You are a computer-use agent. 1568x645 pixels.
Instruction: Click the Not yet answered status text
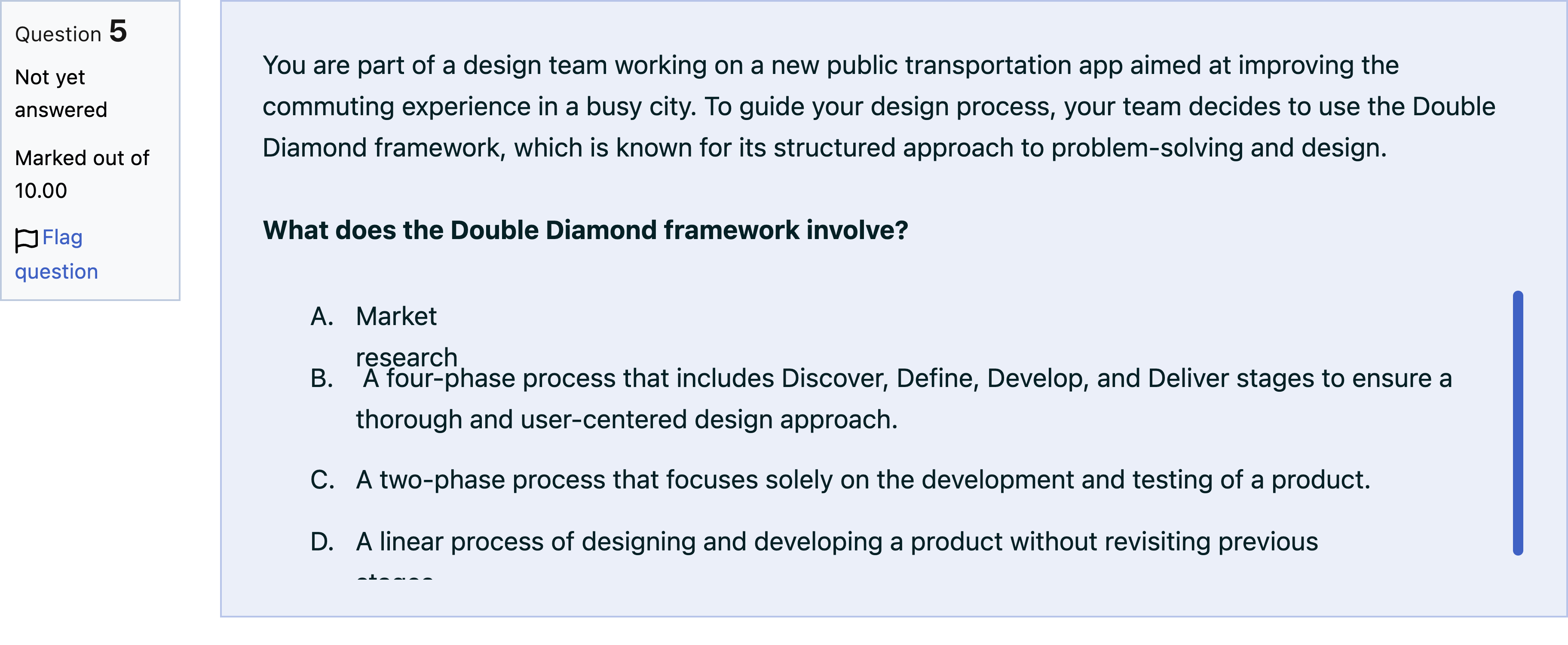(61, 93)
